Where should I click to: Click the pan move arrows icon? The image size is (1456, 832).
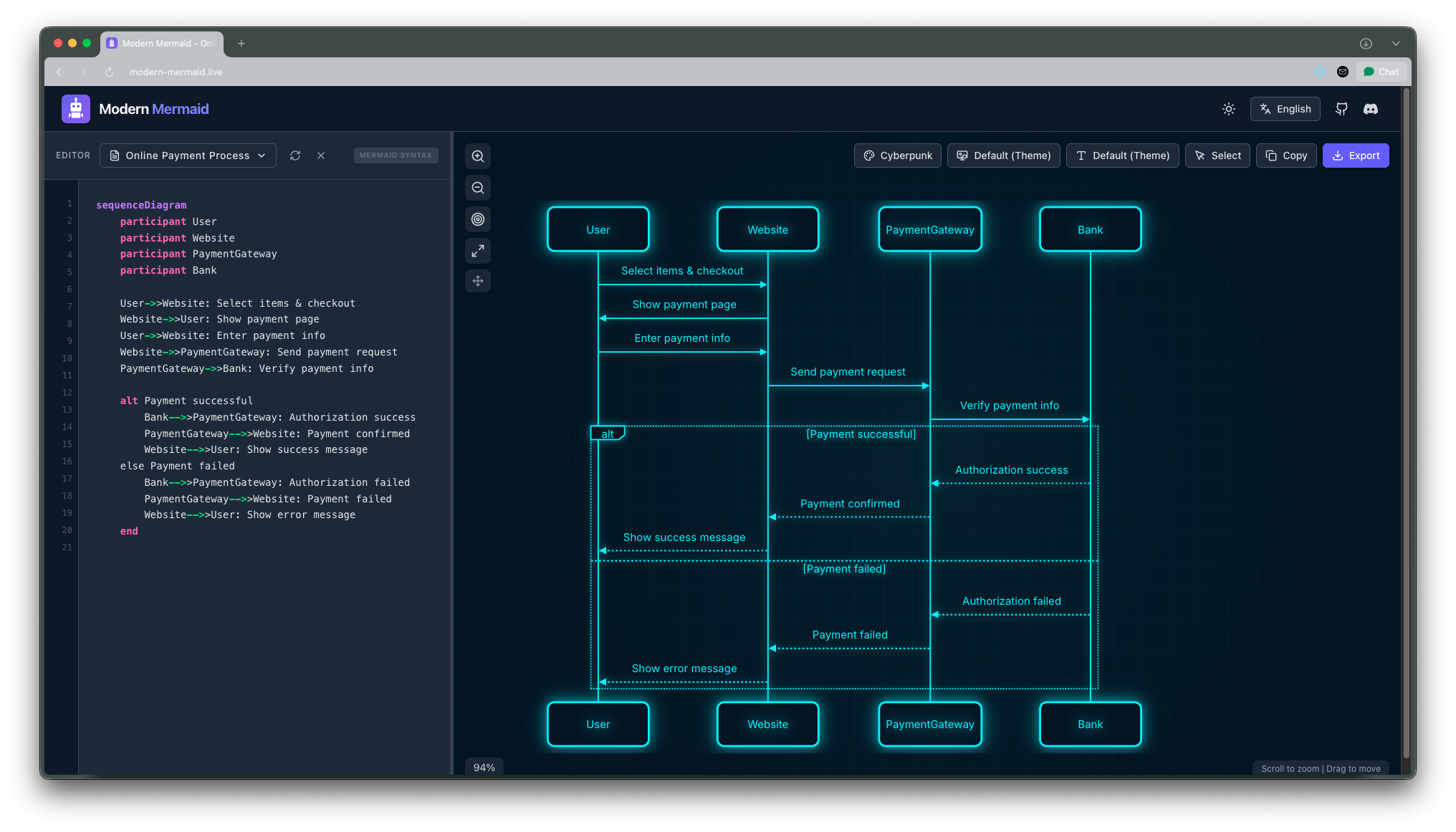tap(478, 281)
